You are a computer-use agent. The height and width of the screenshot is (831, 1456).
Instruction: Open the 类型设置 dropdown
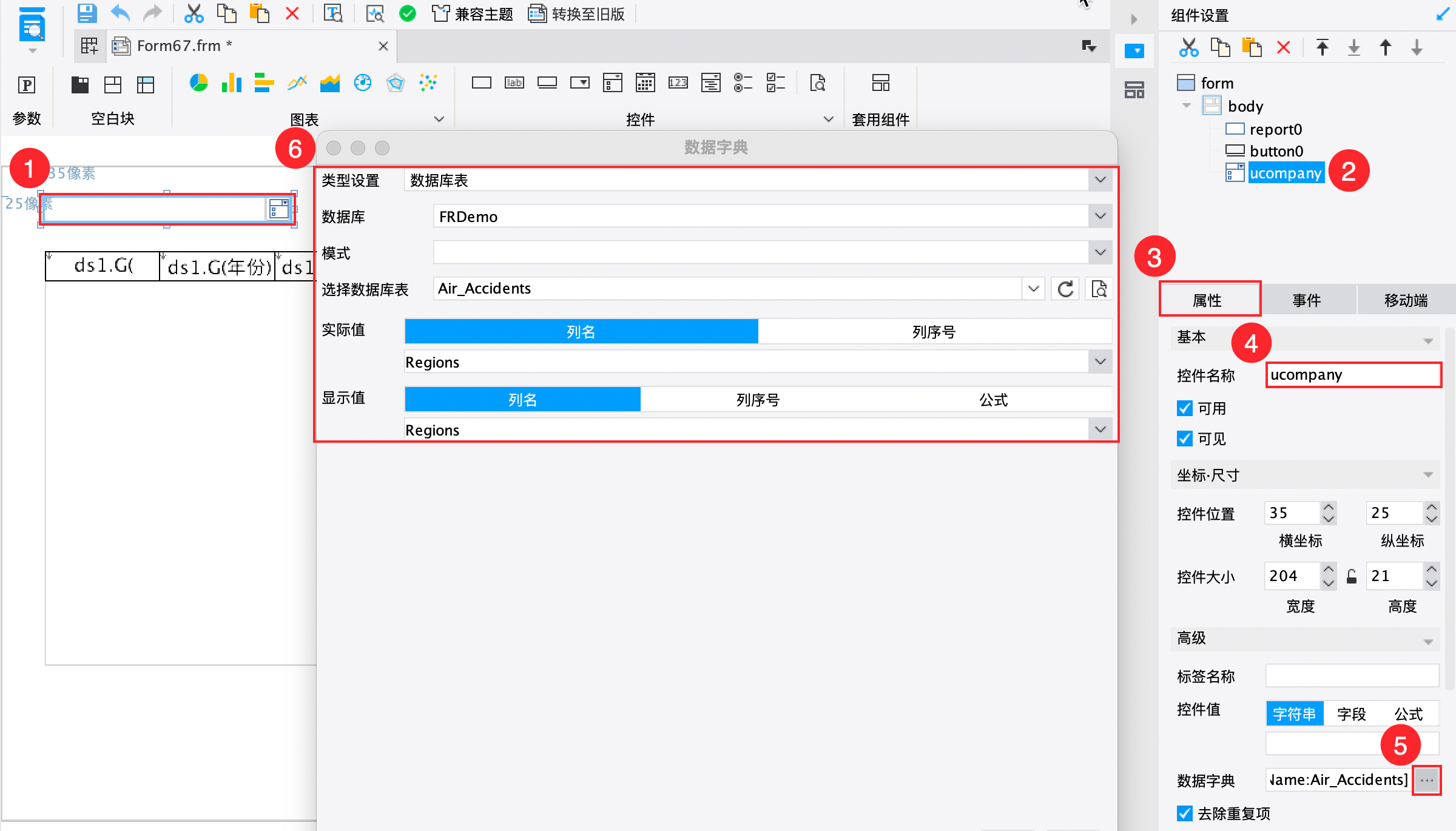point(1100,180)
